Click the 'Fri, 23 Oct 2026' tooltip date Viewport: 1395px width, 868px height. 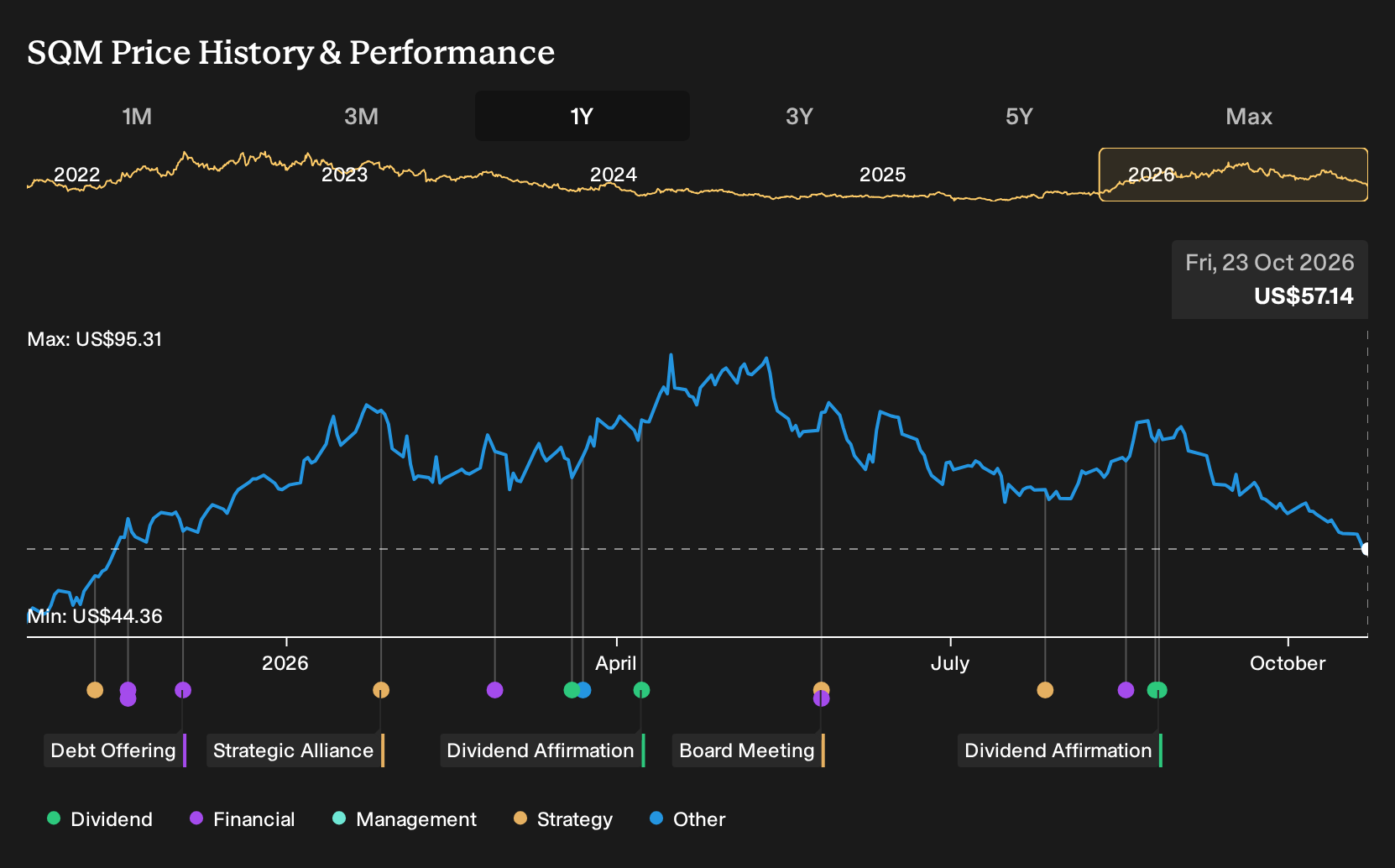[1269, 263]
